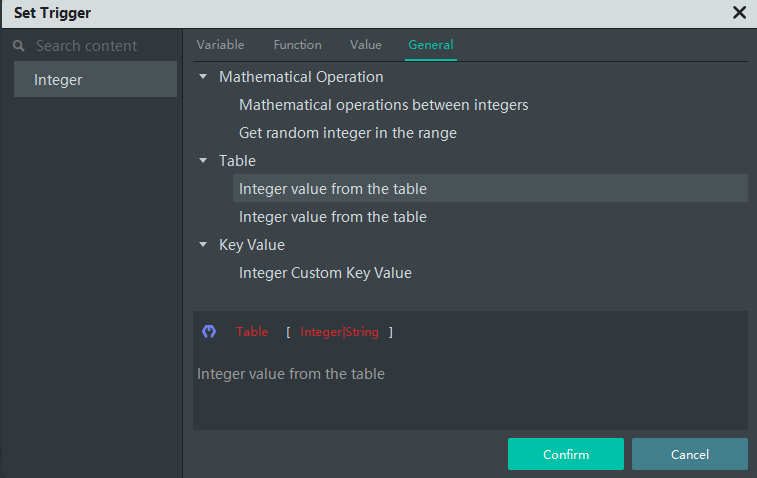Select Integer in the left type list
The image size is (757, 478).
tap(95, 80)
